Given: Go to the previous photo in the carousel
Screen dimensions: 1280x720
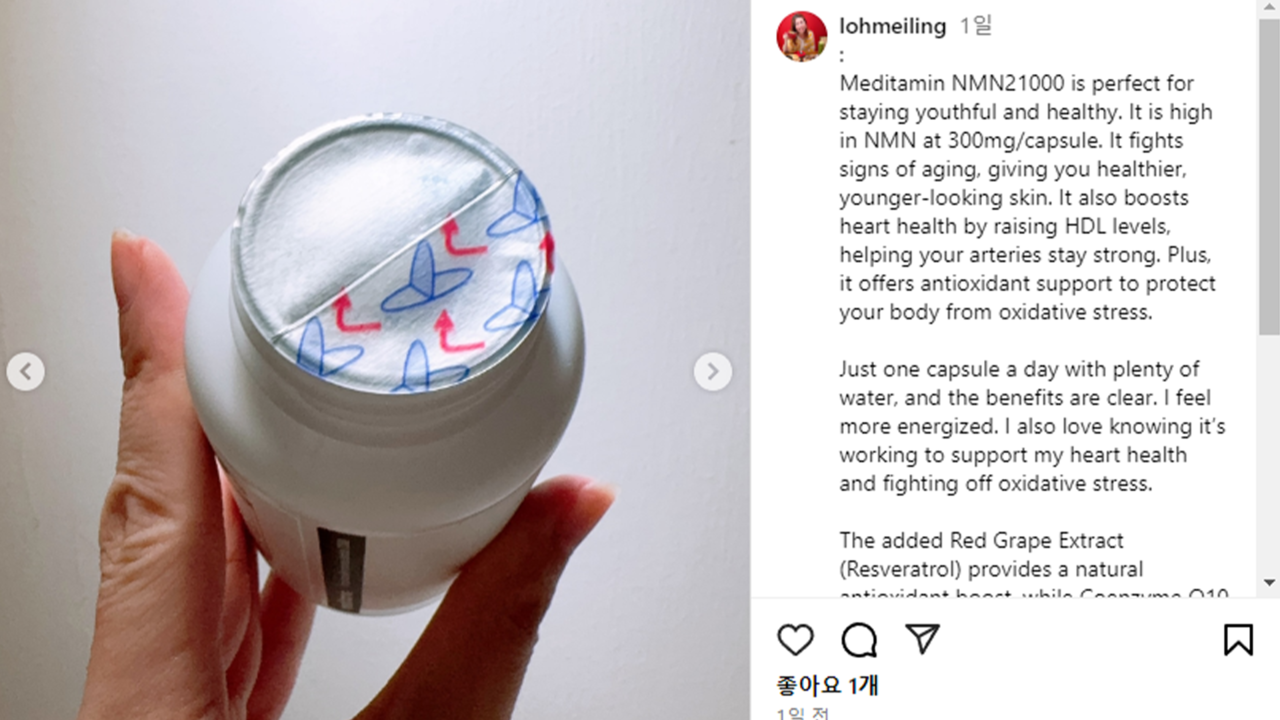Looking at the screenshot, I should (25, 372).
